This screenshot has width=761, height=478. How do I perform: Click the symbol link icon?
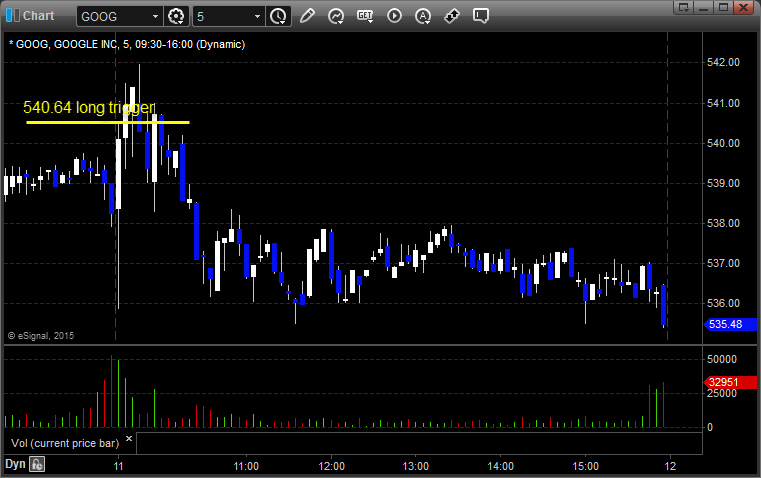coord(452,16)
